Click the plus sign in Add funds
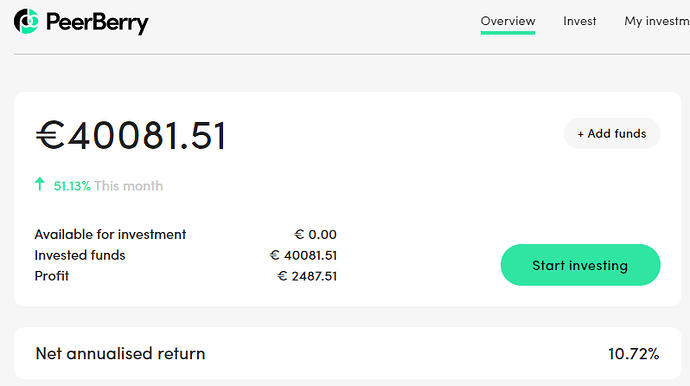 tap(580, 134)
